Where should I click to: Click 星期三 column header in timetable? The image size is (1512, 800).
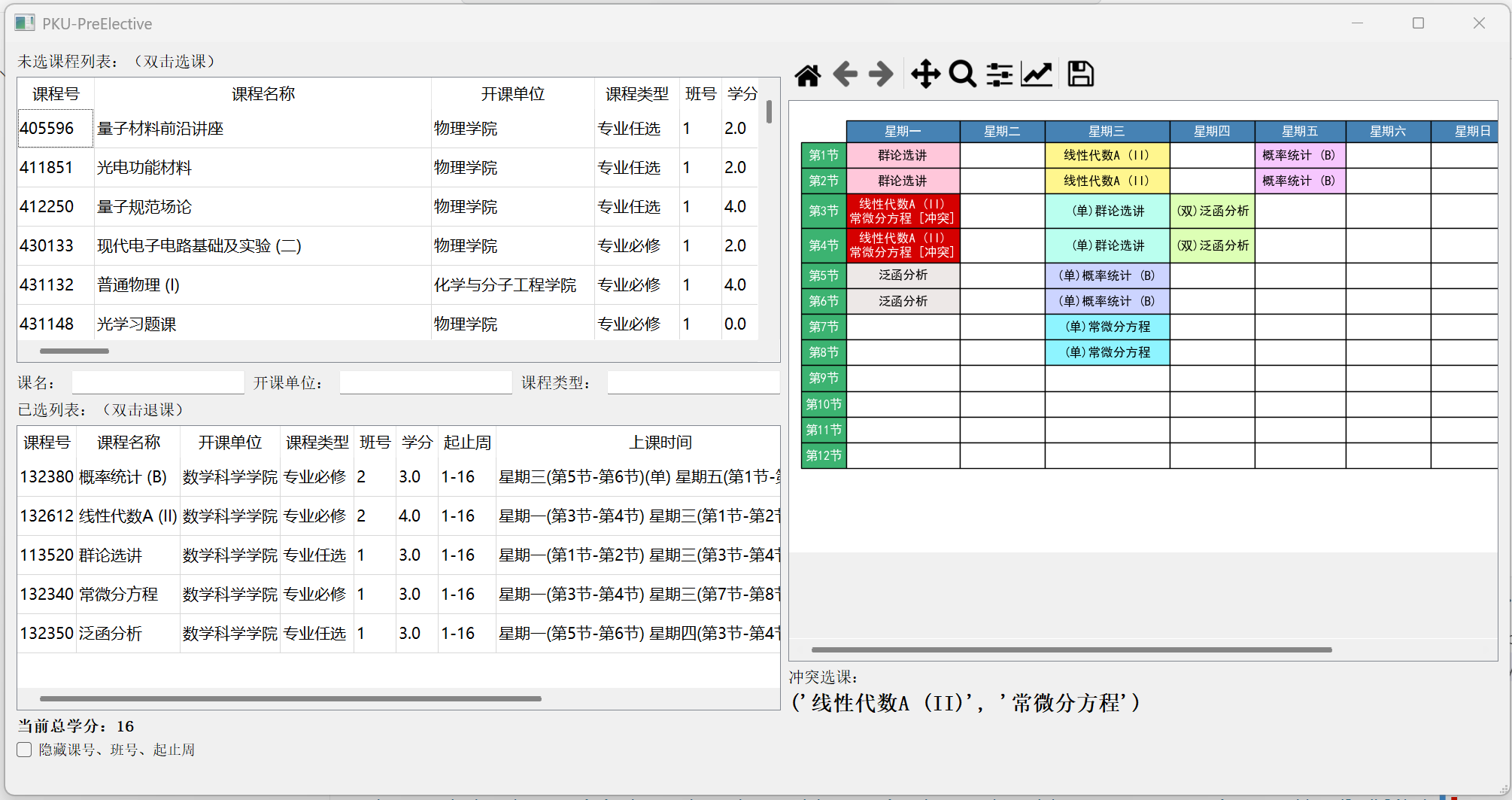point(1107,132)
